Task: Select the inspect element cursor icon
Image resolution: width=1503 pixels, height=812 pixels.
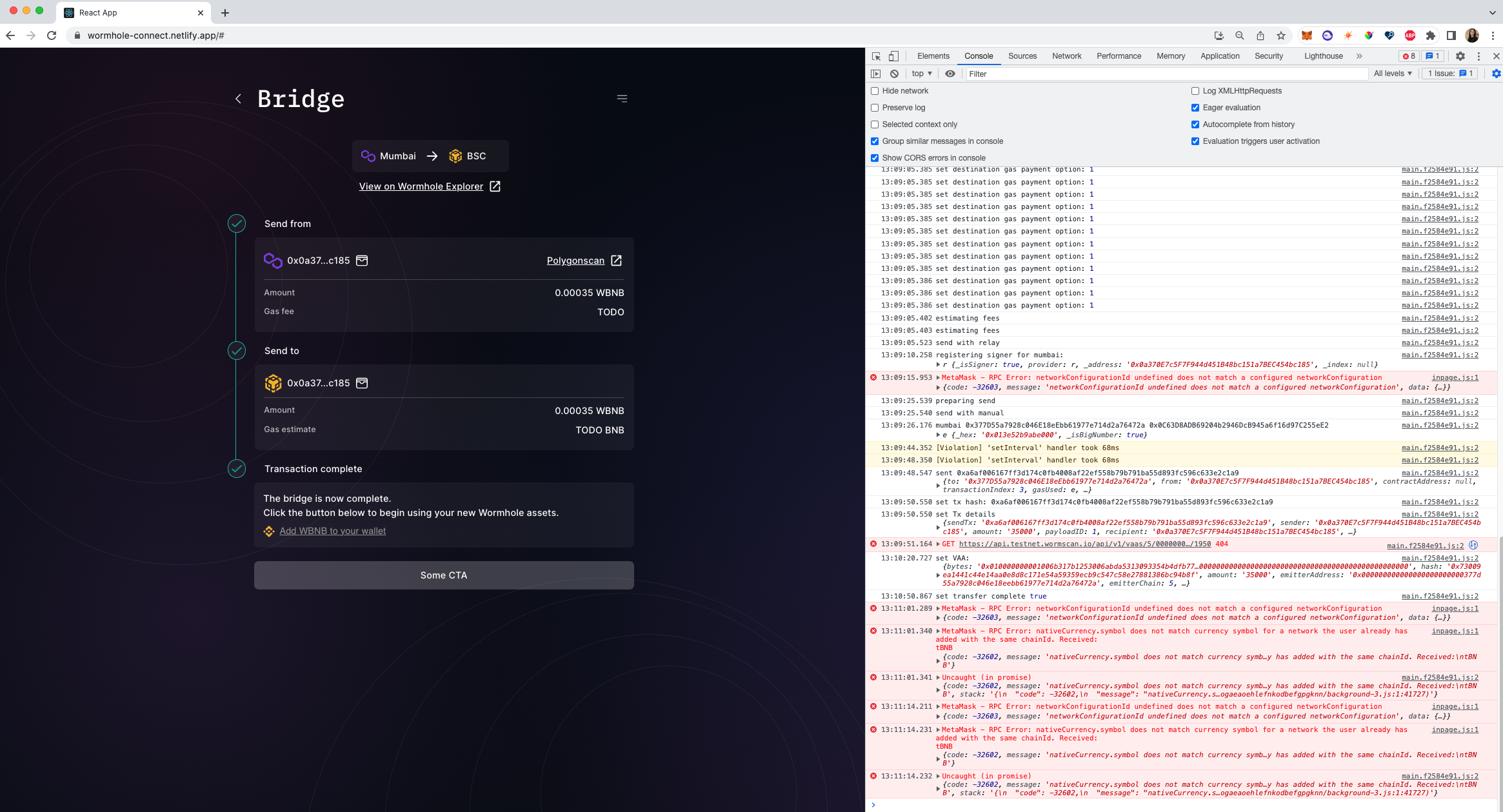Action: tap(876, 56)
